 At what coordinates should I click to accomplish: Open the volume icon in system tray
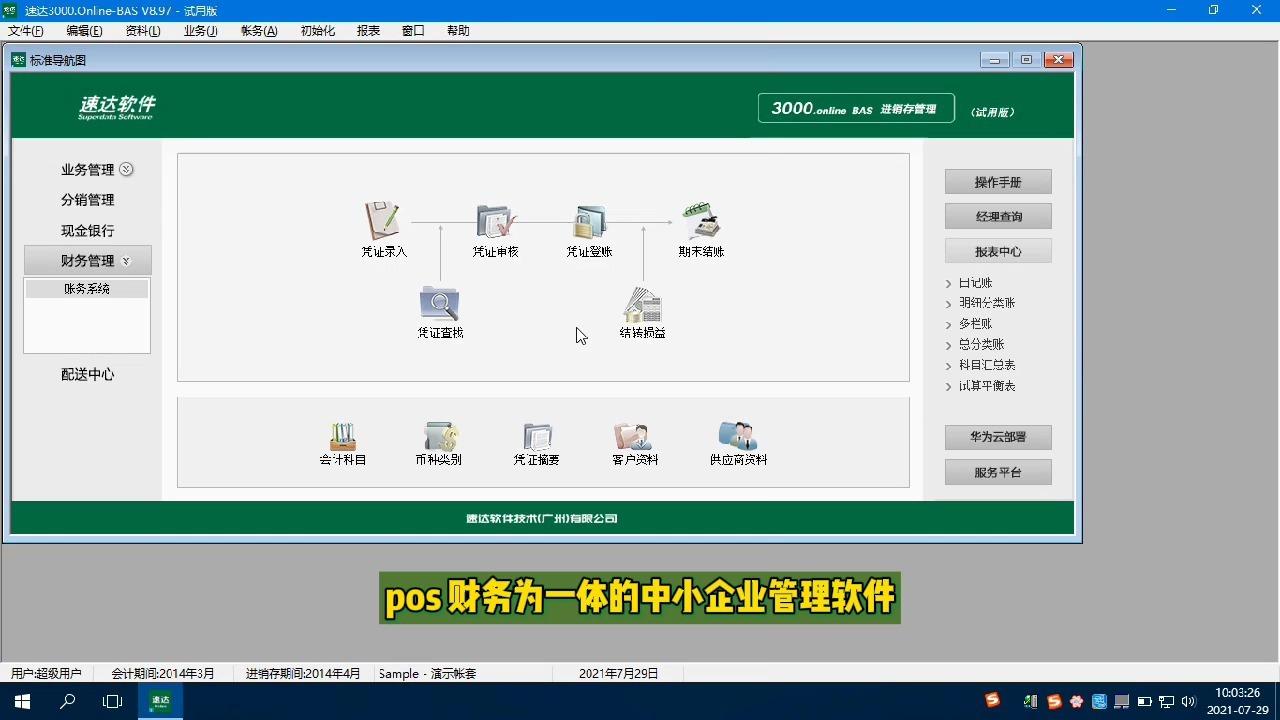coord(1189,702)
